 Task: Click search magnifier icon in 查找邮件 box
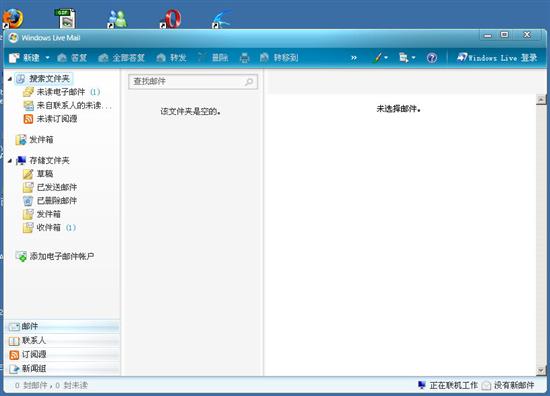(249, 82)
